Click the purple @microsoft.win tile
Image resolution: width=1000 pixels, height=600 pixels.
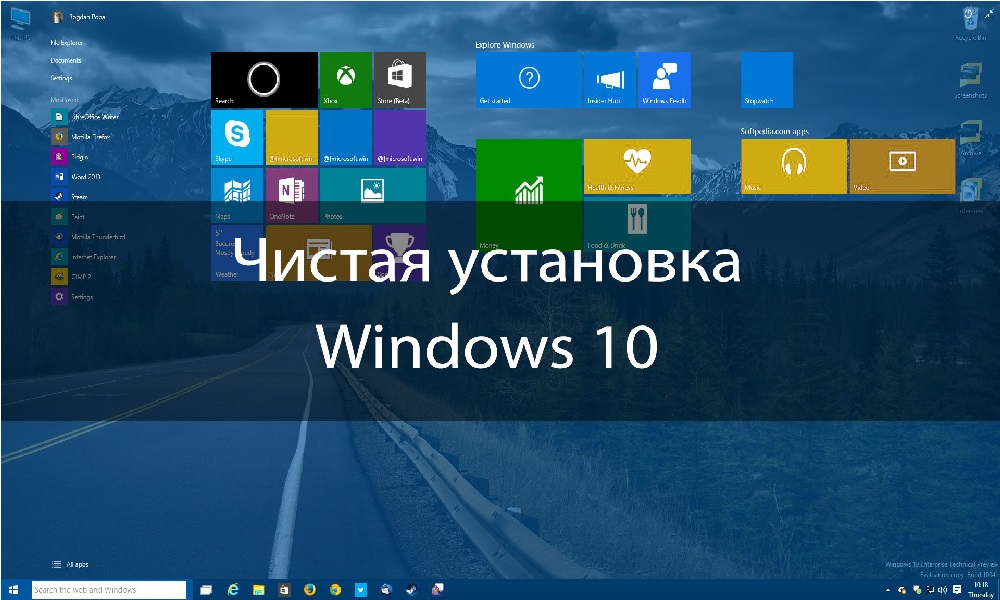(x=400, y=137)
